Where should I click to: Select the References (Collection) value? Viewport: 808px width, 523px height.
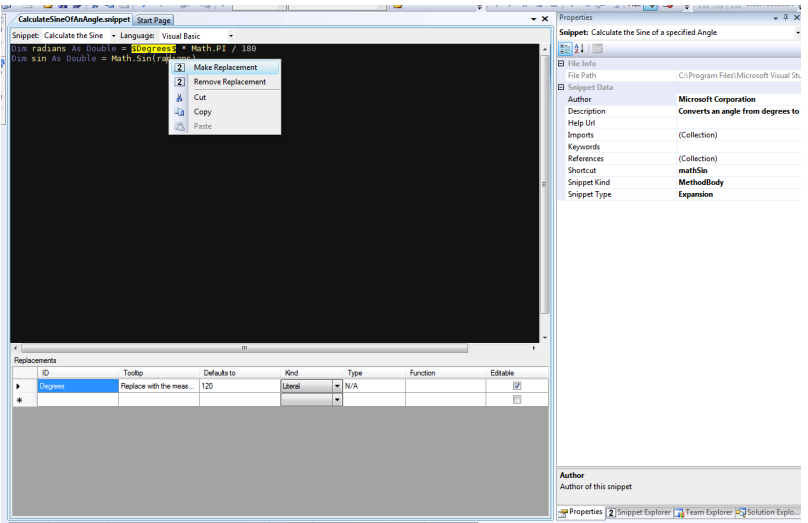pos(738,159)
